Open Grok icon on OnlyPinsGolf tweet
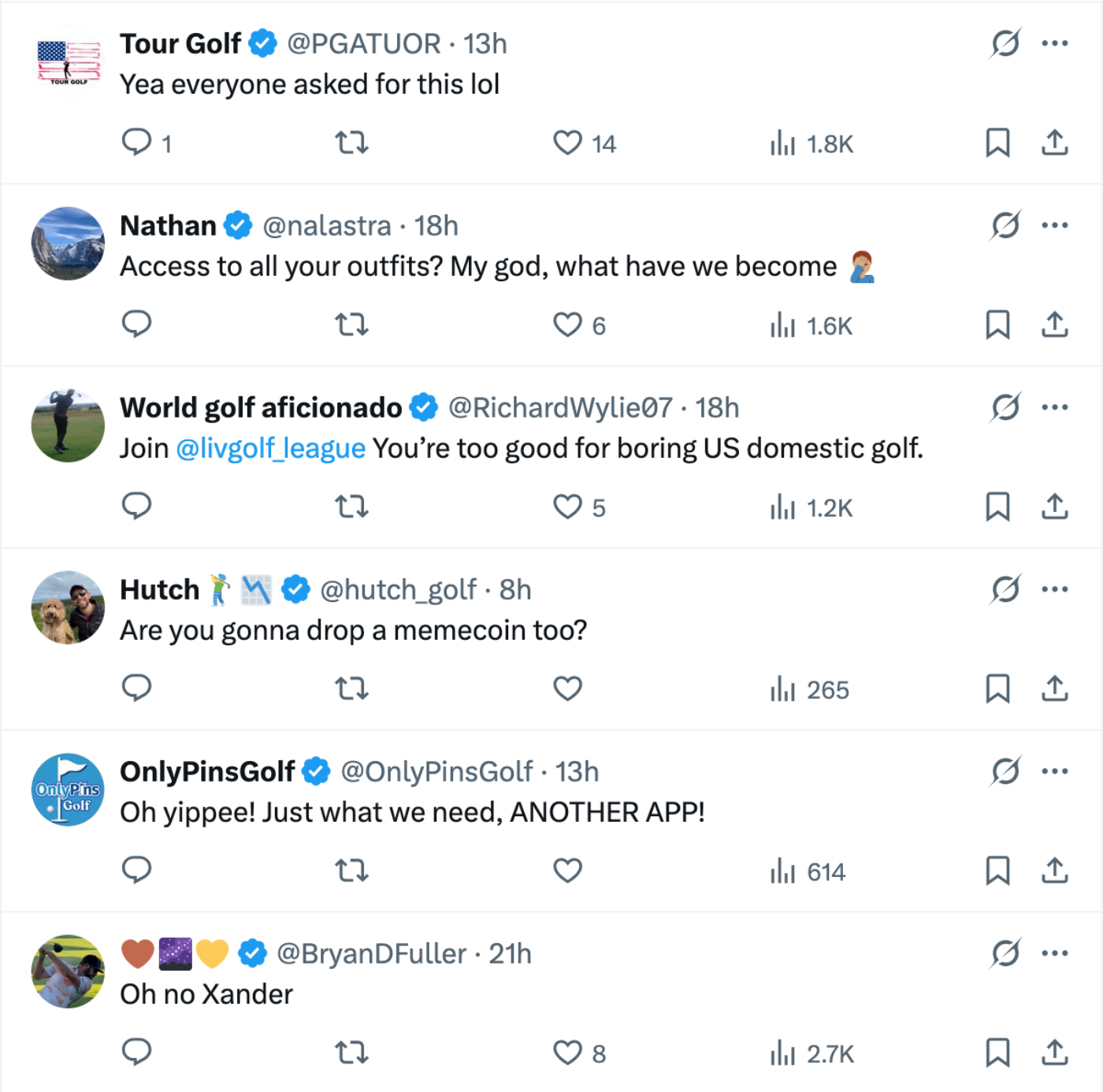Viewport: 1103px width, 1092px height. [x=1005, y=771]
